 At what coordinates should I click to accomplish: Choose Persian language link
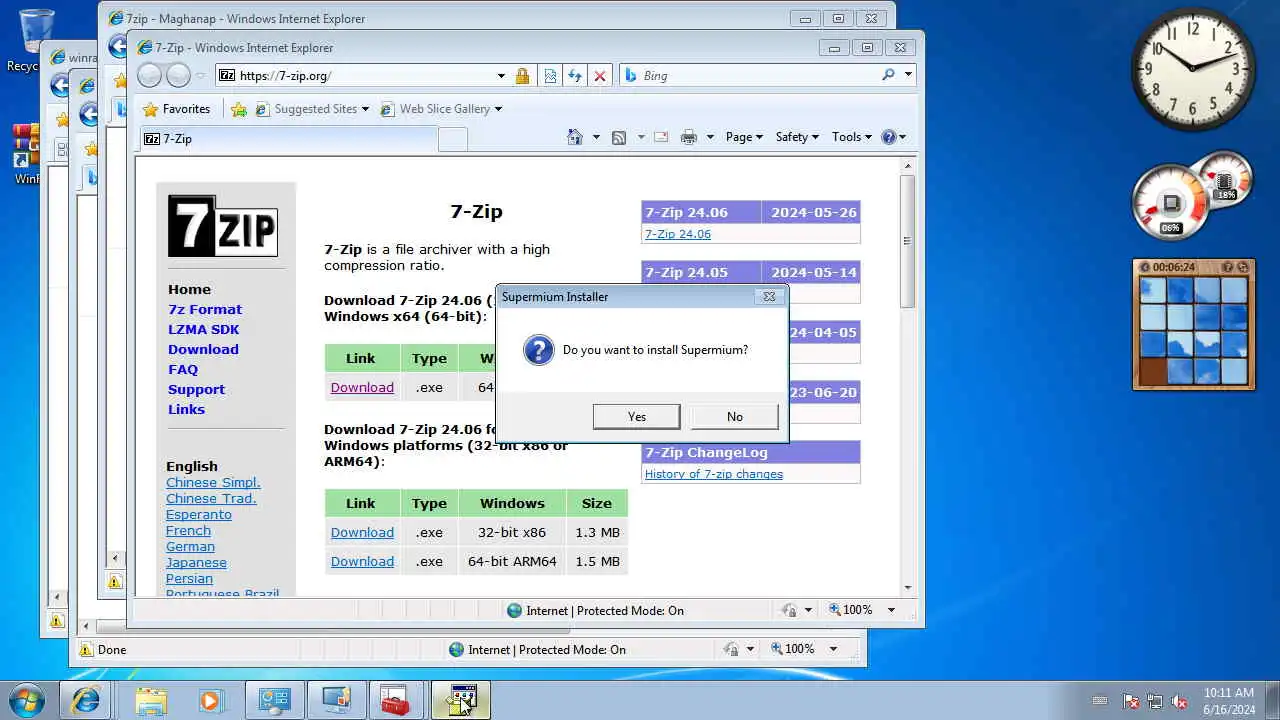[x=189, y=578]
